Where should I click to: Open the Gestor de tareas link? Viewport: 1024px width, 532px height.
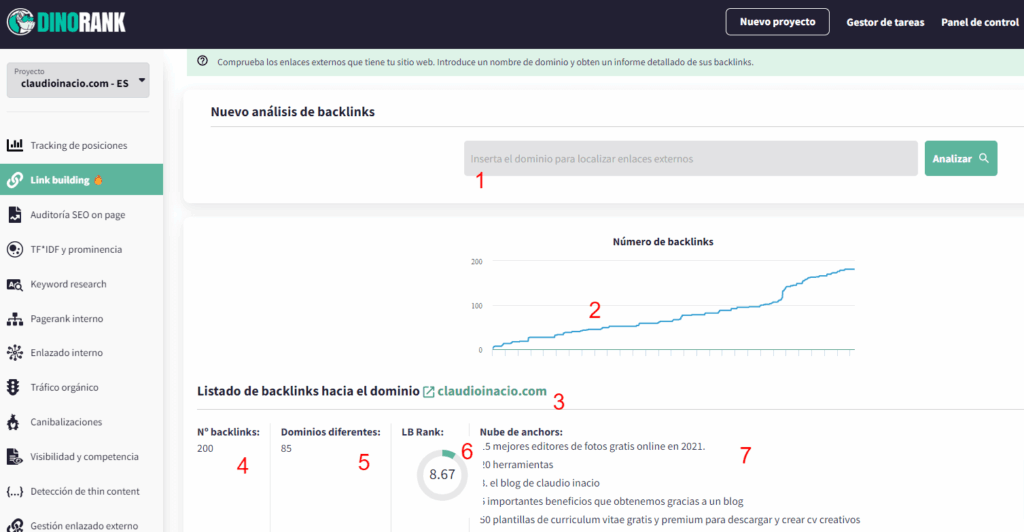pos(885,22)
